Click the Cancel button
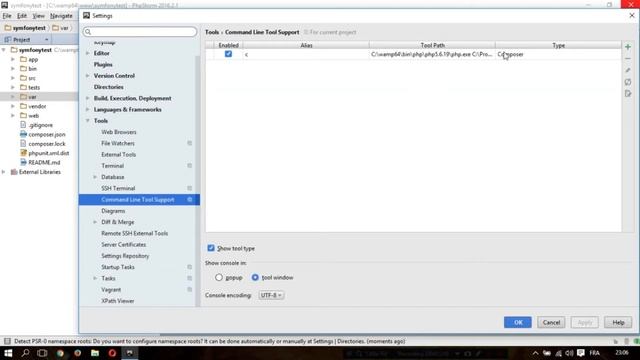The image size is (640, 360). point(551,322)
